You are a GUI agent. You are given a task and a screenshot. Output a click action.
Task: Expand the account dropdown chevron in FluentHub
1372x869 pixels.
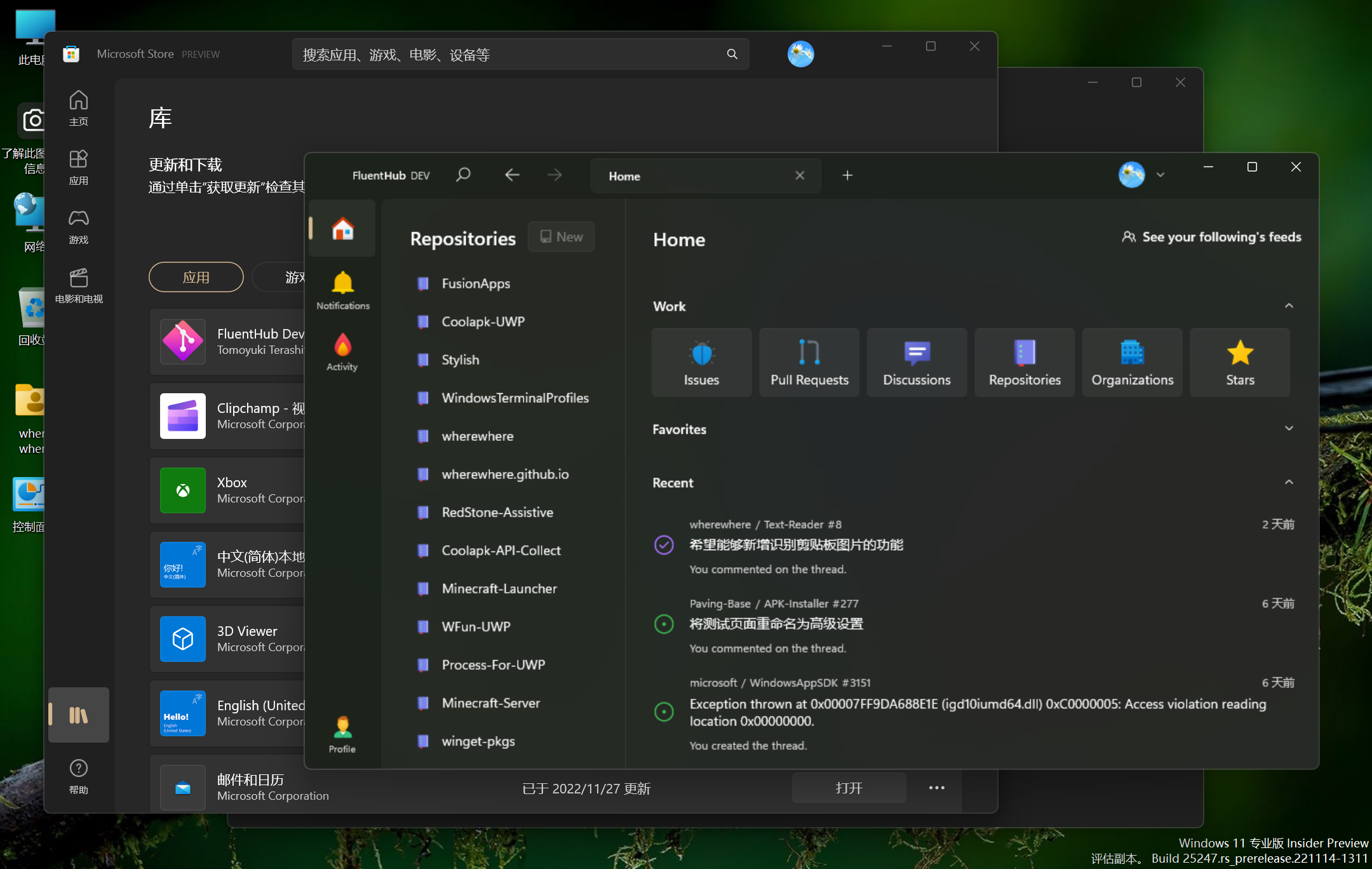[x=1160, y=175]
